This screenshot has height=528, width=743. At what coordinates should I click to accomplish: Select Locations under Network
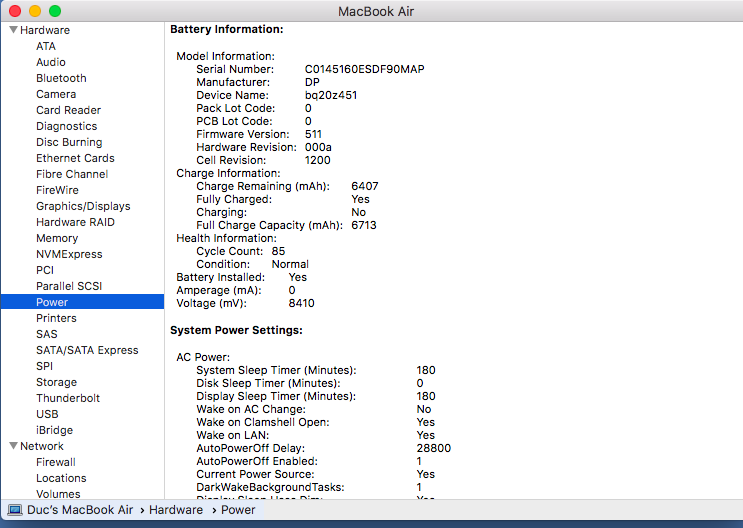(61, 478)
